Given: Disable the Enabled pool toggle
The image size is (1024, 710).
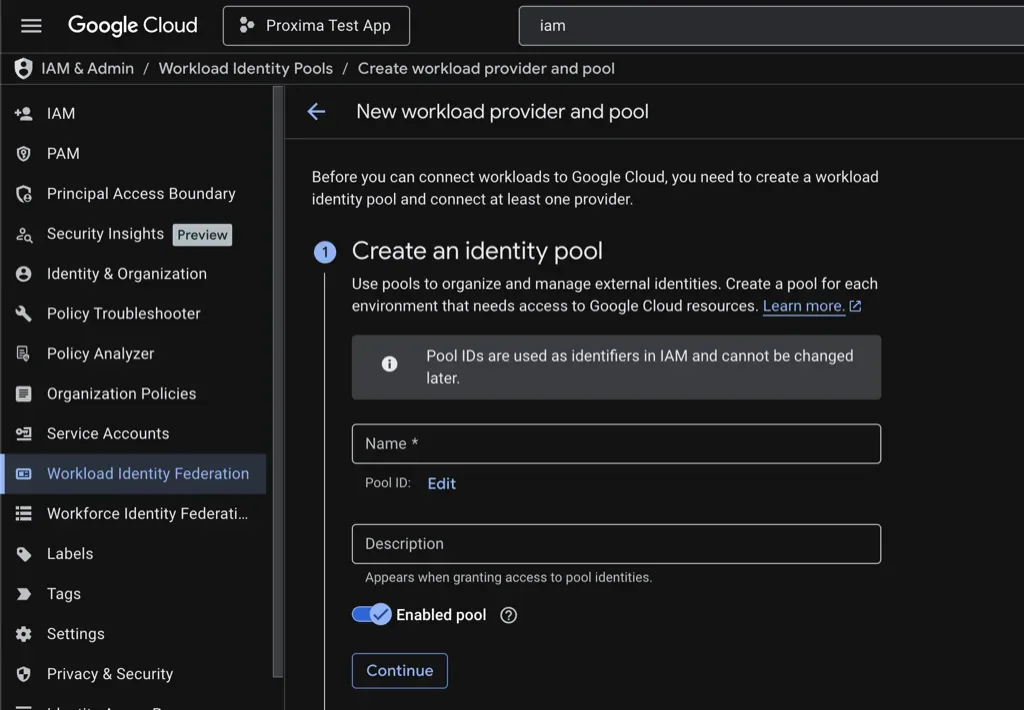Looking at the screenshot, I should click(x=372, y=614).
